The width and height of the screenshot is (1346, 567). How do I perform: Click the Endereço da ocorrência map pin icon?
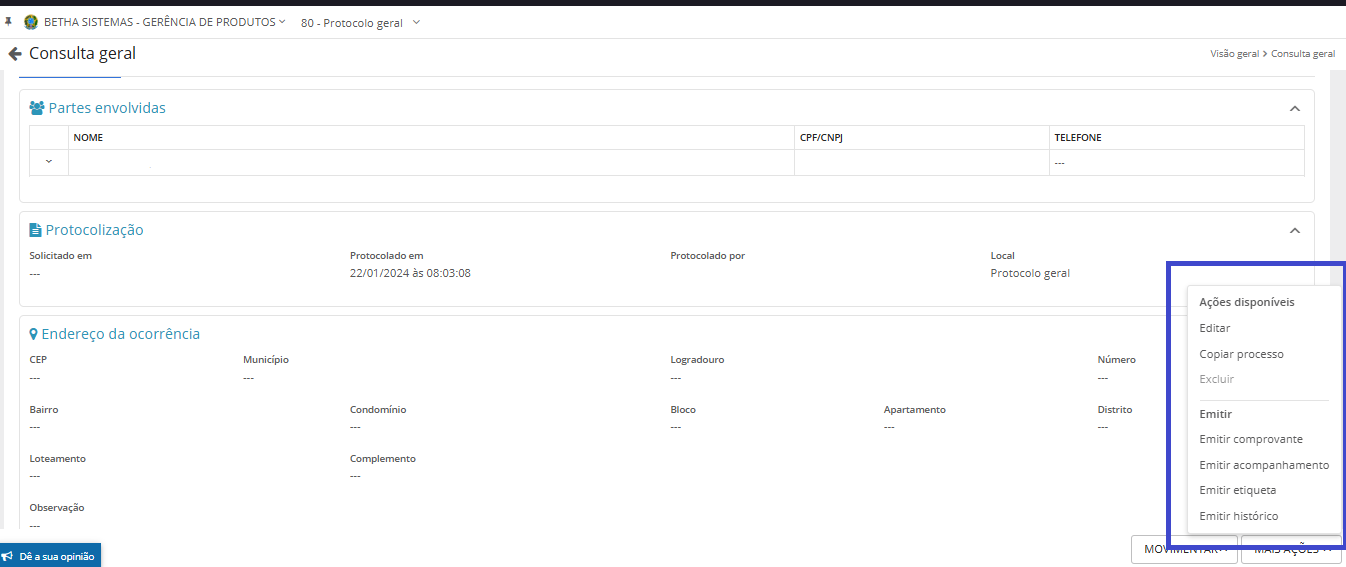pos(34,334)
